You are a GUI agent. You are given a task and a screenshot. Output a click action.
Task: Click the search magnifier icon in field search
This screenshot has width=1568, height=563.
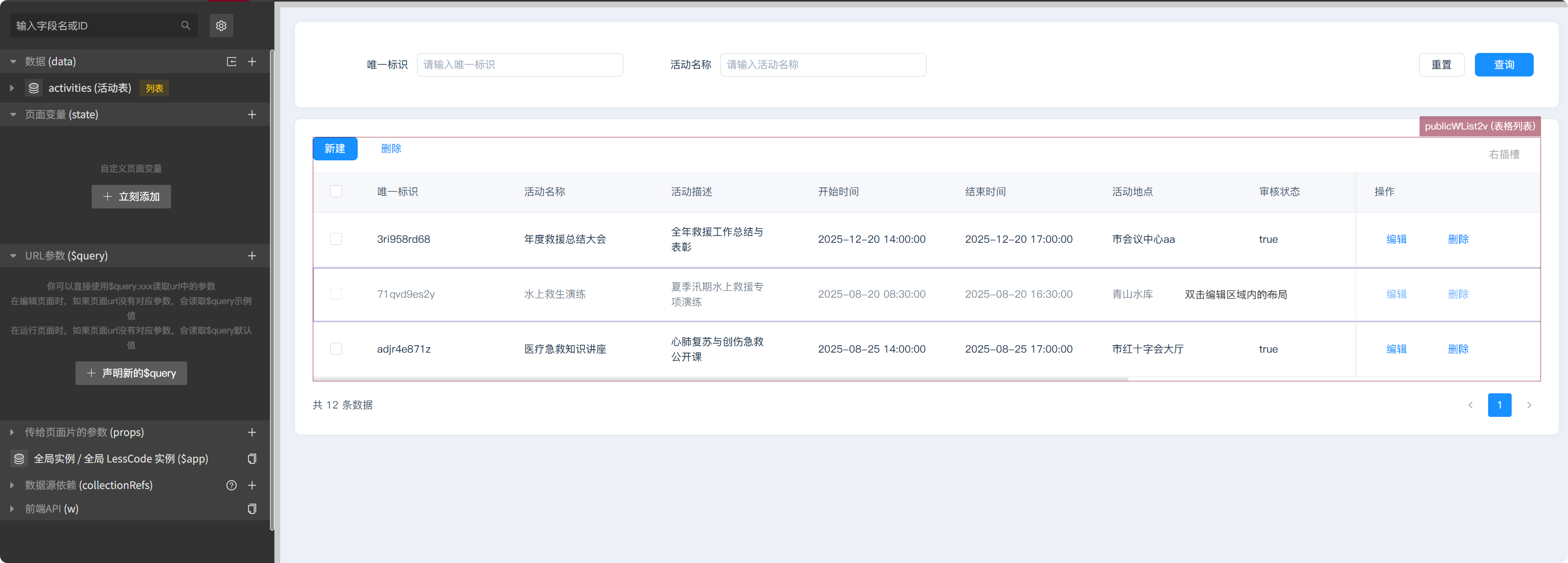click(186, 26)
